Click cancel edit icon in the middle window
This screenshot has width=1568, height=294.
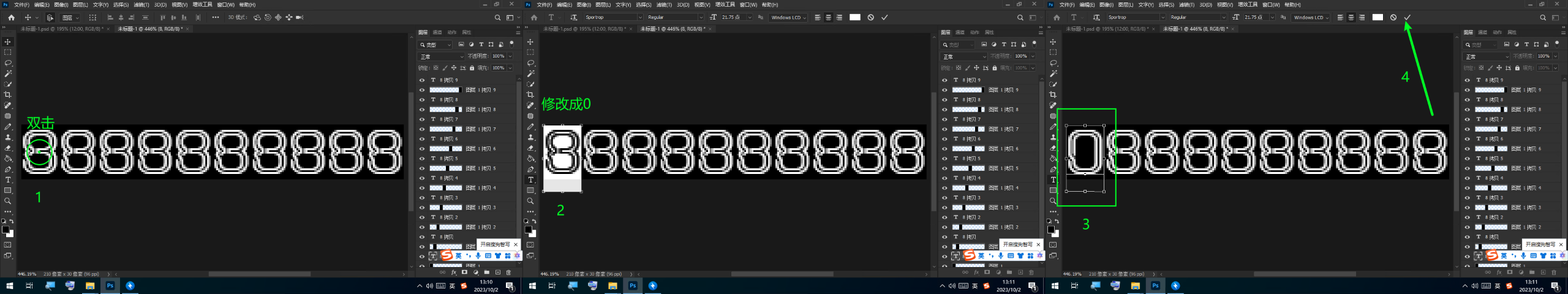[870, 18]
